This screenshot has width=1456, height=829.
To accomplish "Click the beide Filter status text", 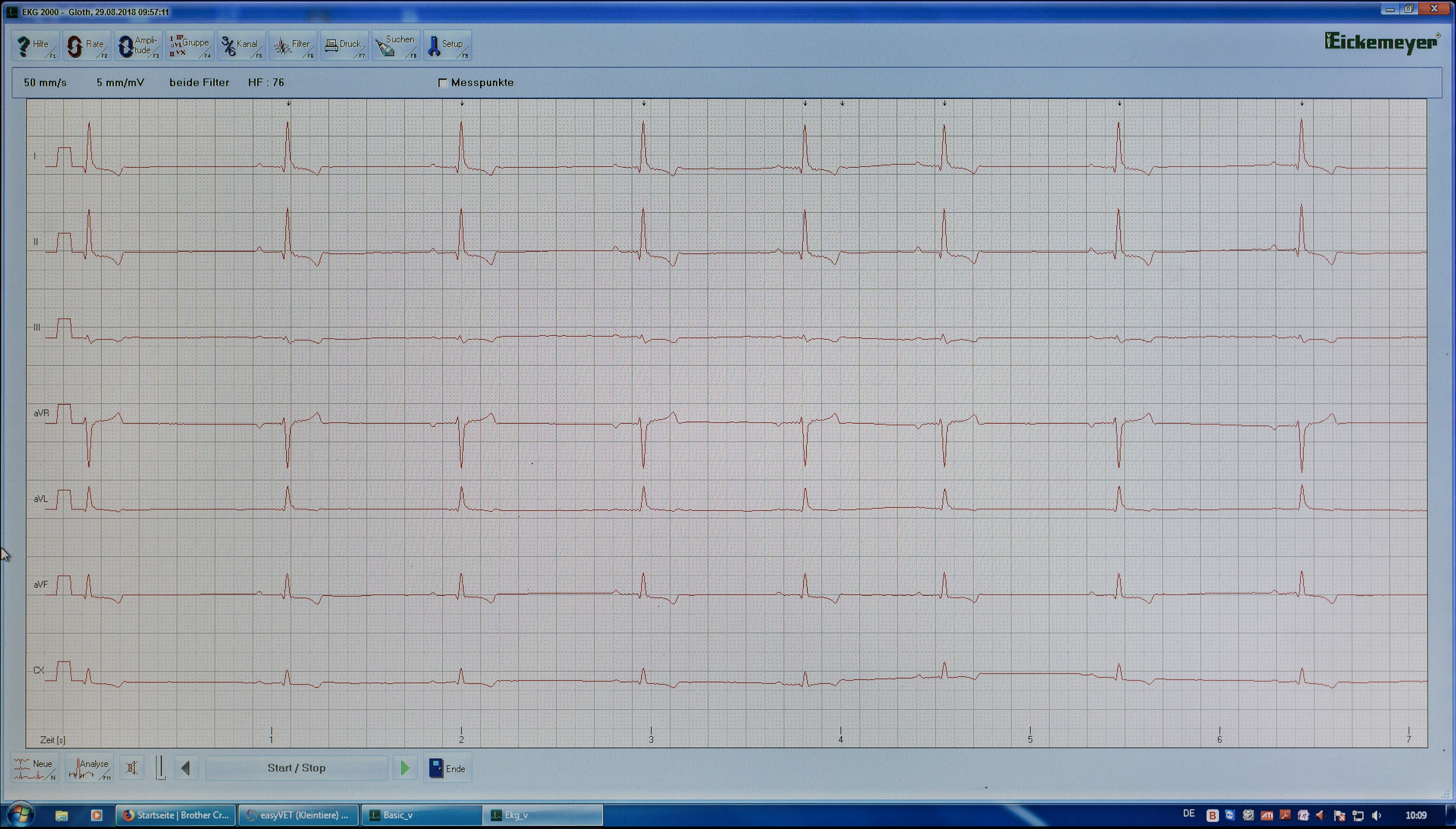I will tap(199, 83).
